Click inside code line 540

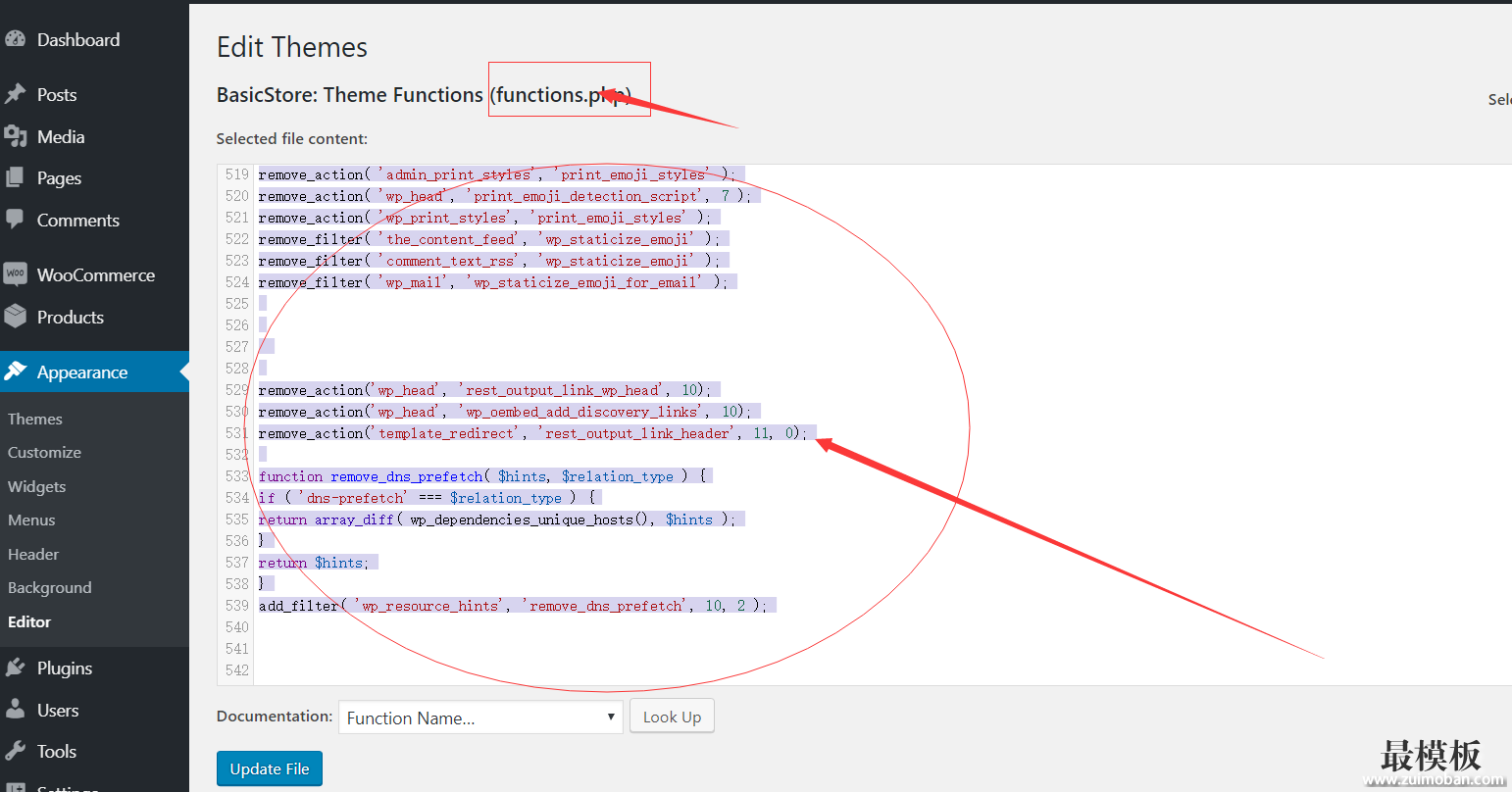point(882,627)
